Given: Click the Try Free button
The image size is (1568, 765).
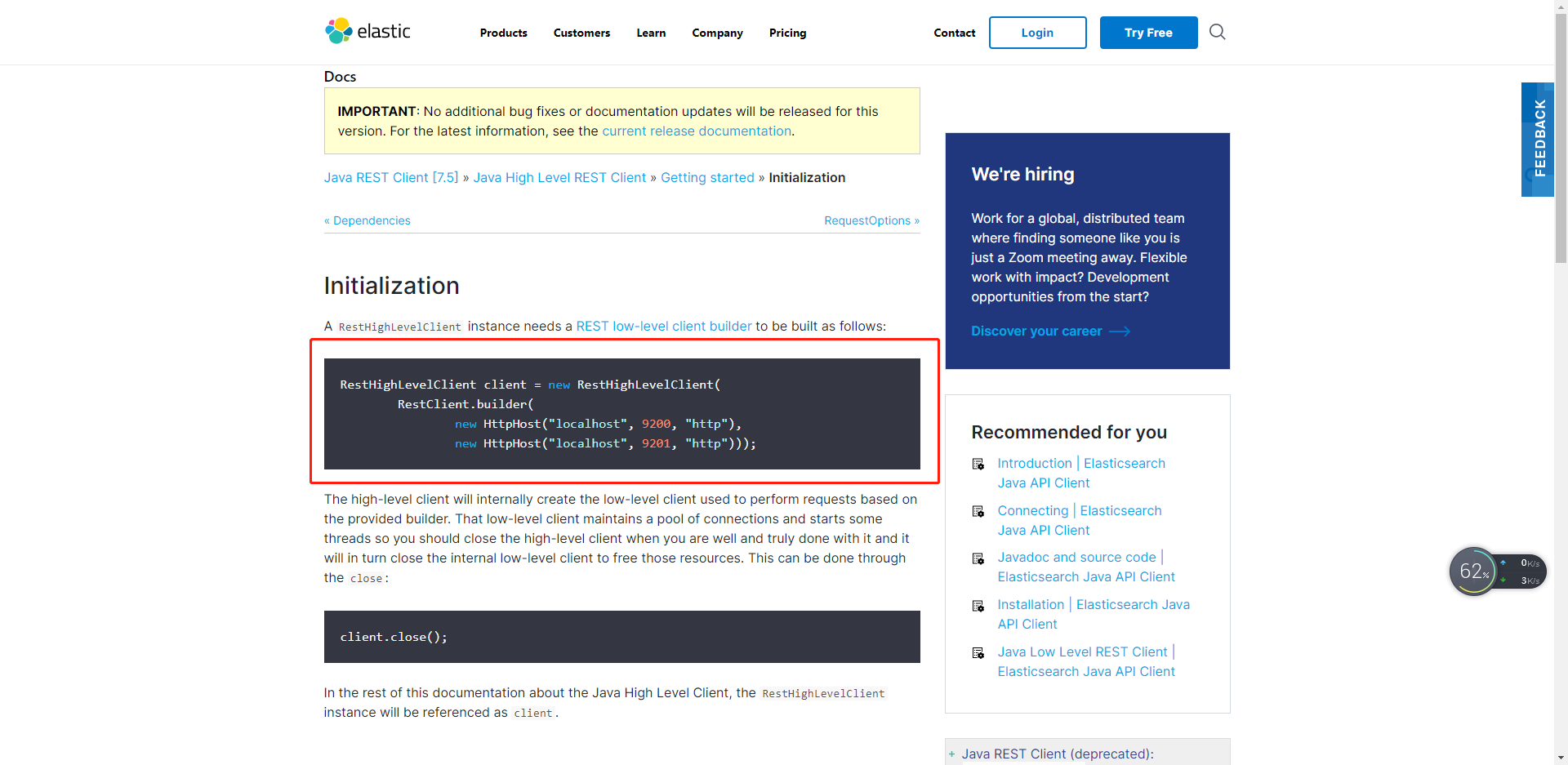Looking at the screenshot, I should click(x=1148, y=33).
